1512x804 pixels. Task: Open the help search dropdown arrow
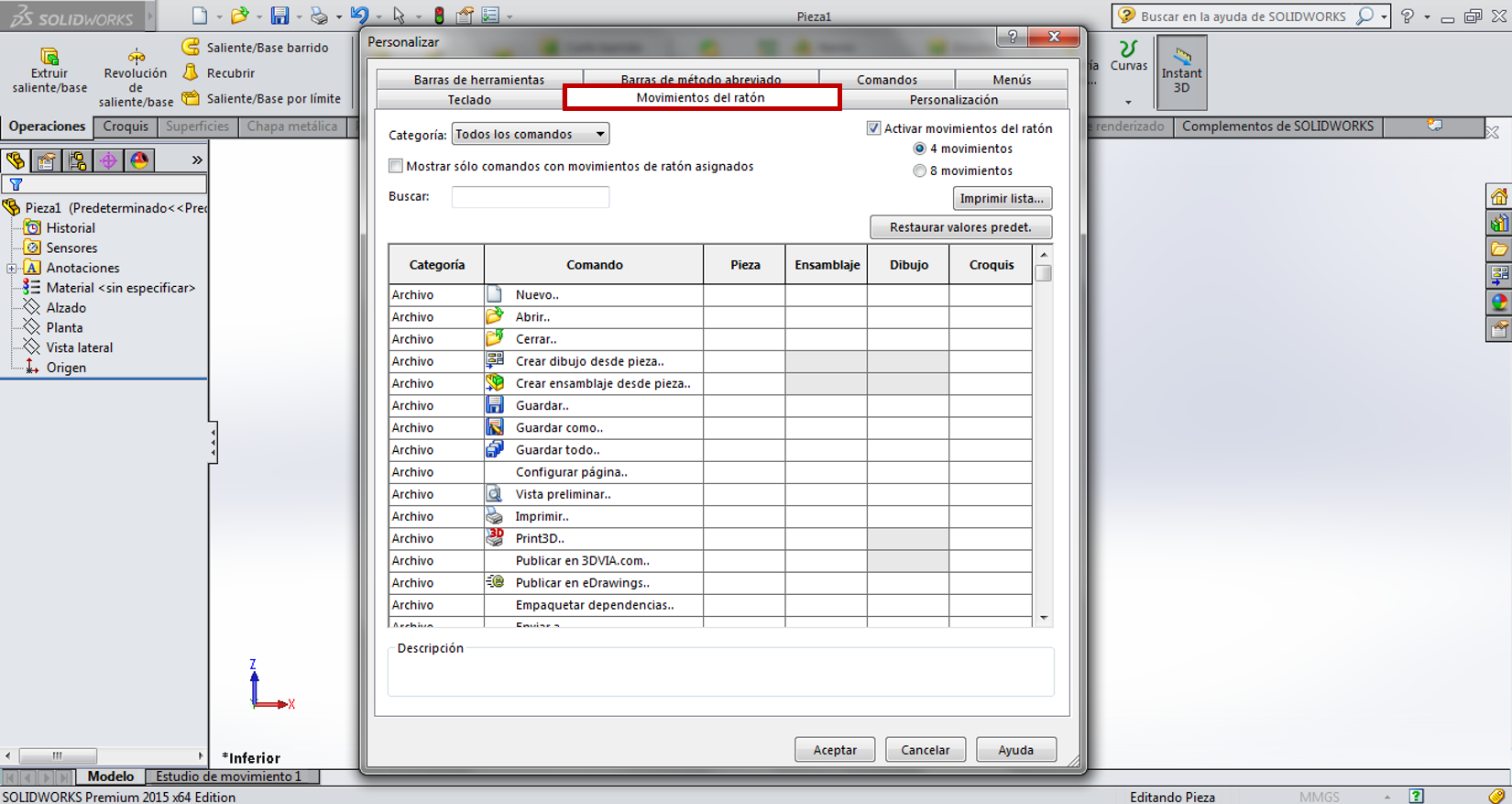(x=1384, y=17)
